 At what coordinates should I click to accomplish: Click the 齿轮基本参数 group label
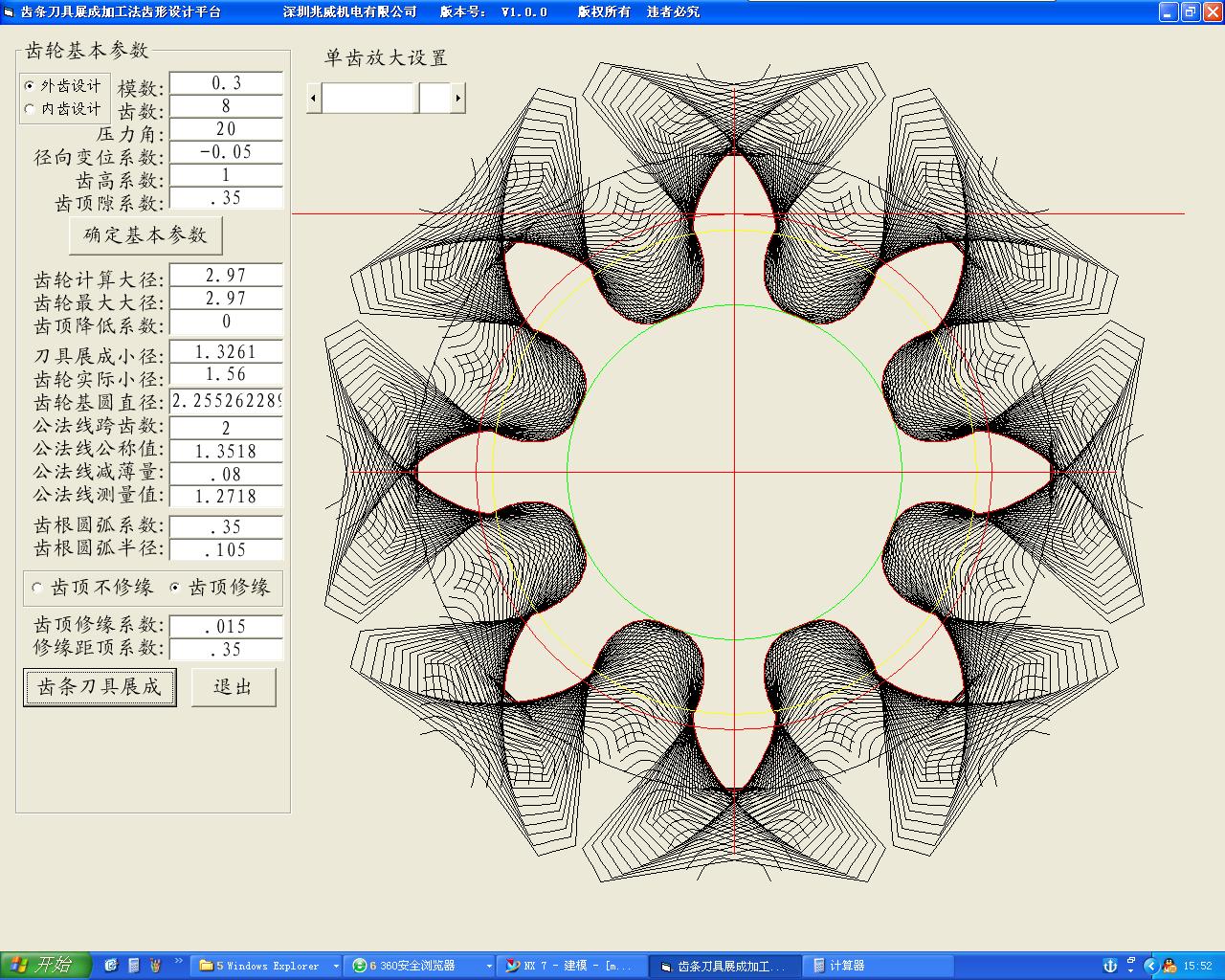pos(87,50)
